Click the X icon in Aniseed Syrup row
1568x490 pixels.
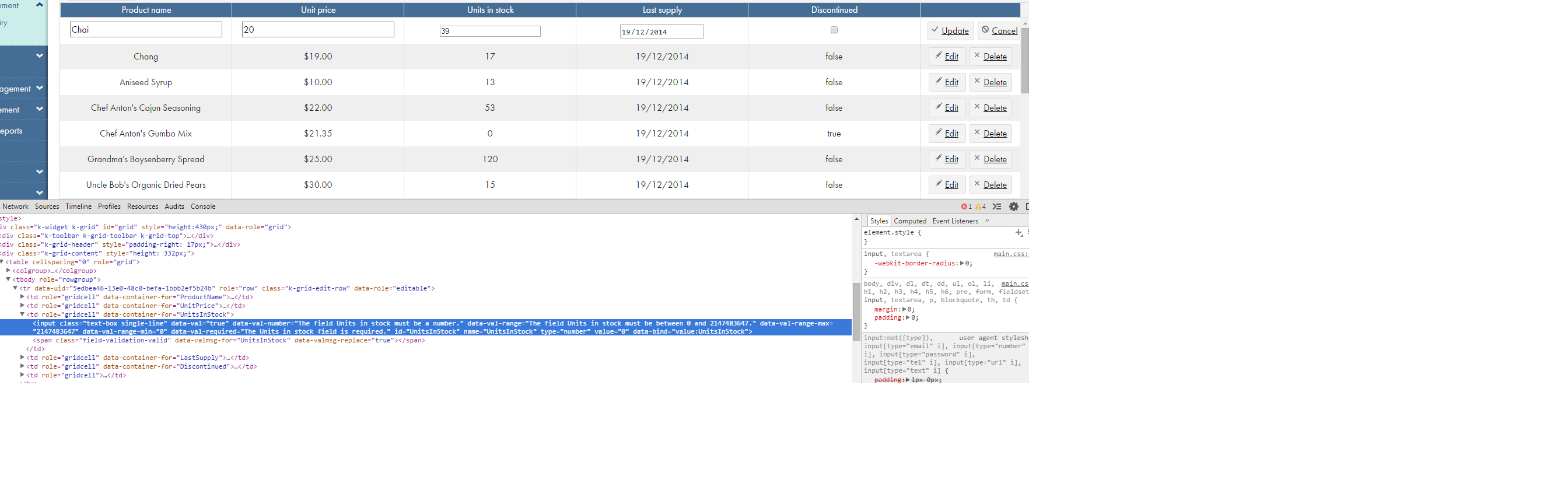pos(977,81)
